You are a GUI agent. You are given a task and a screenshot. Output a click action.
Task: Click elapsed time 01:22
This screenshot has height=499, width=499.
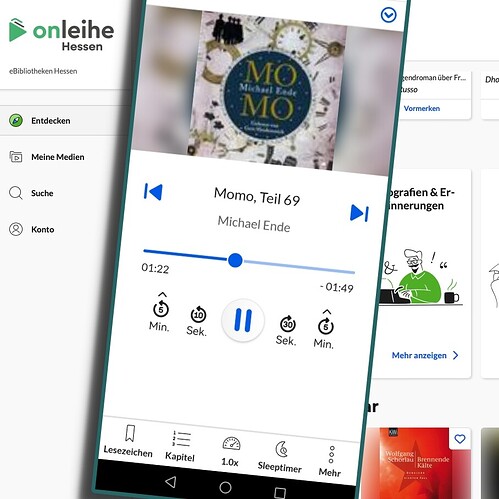tap(155, 268)
